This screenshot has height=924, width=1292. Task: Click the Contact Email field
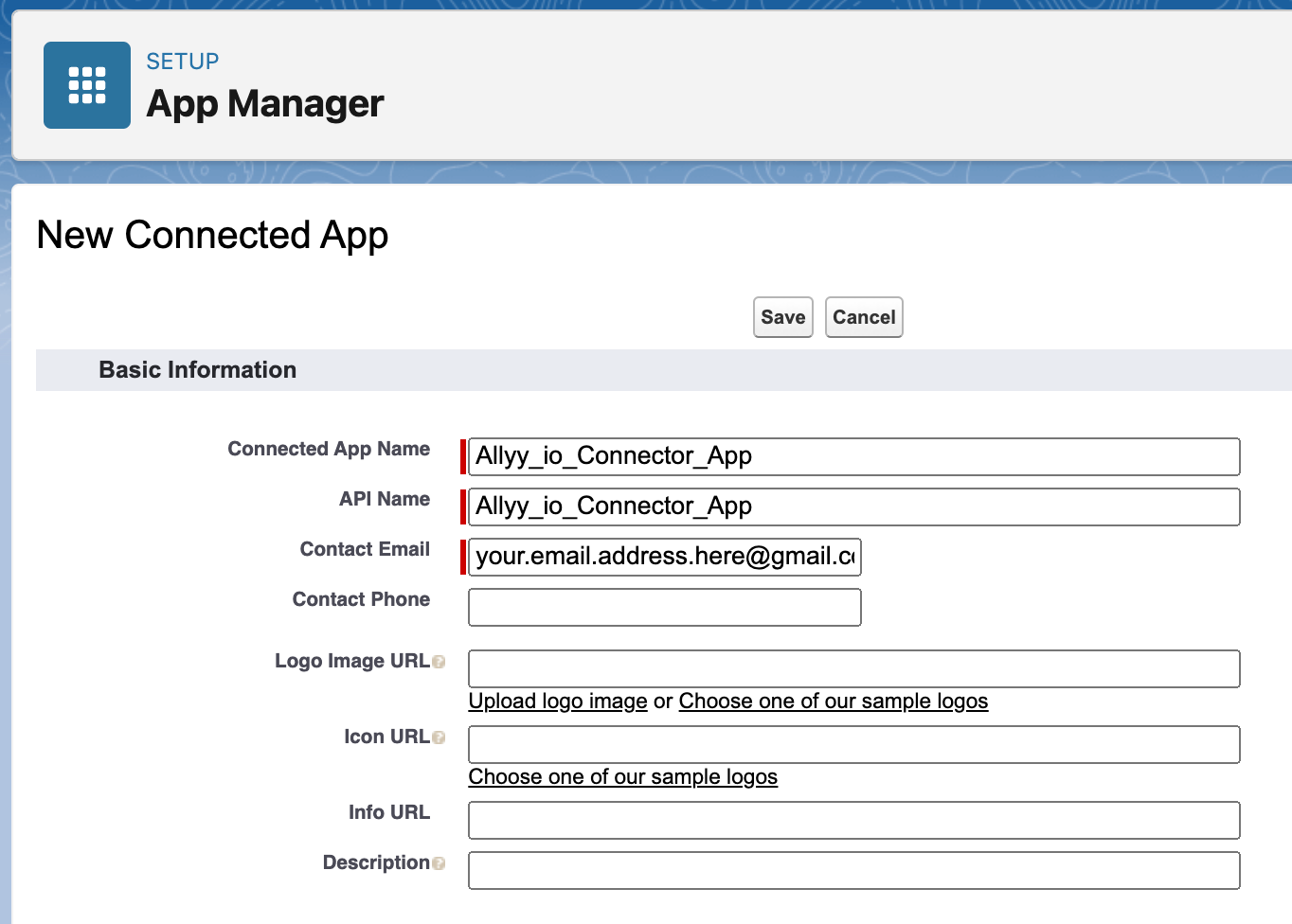coord(663,557)
